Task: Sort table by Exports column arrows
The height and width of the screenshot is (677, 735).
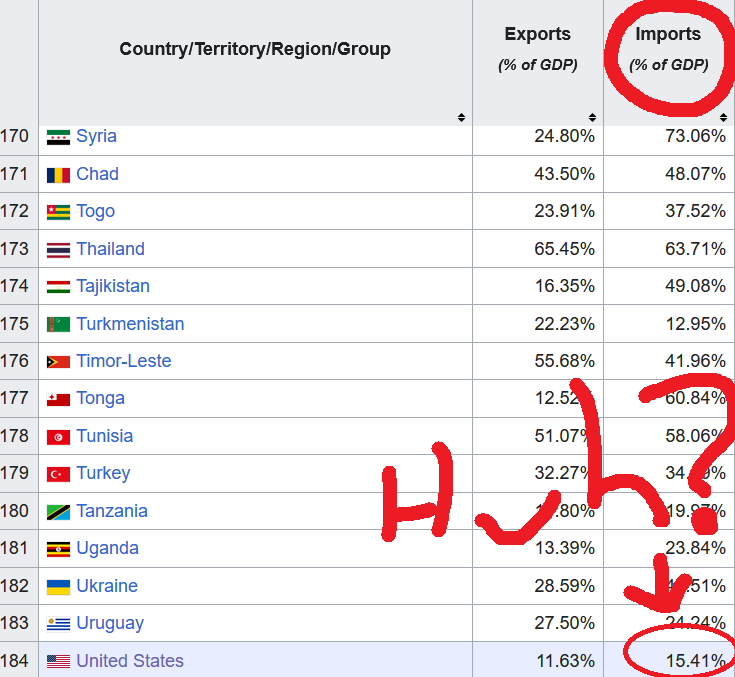Action: (592, 118)
